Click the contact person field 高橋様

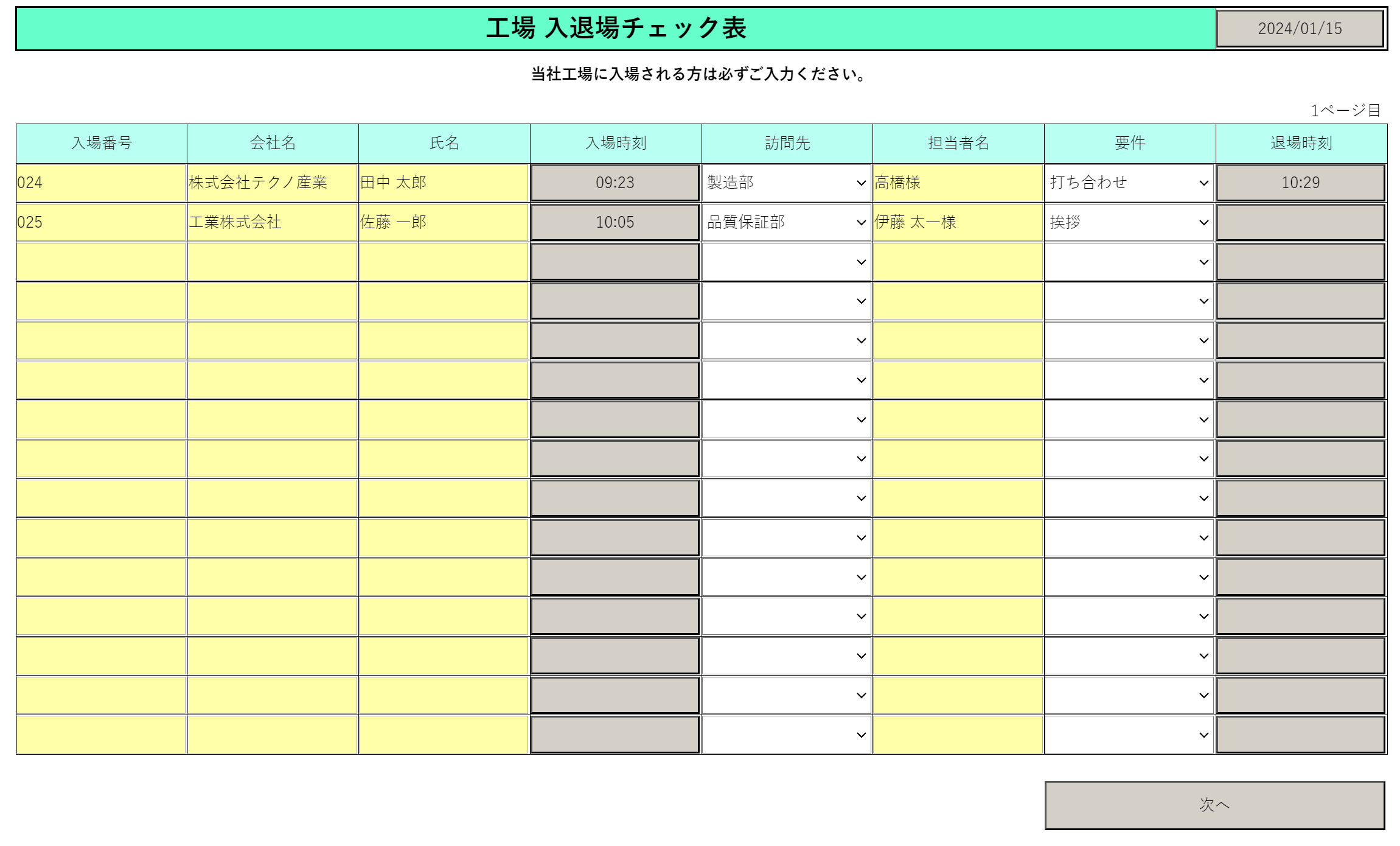click(x=958, y=183)
